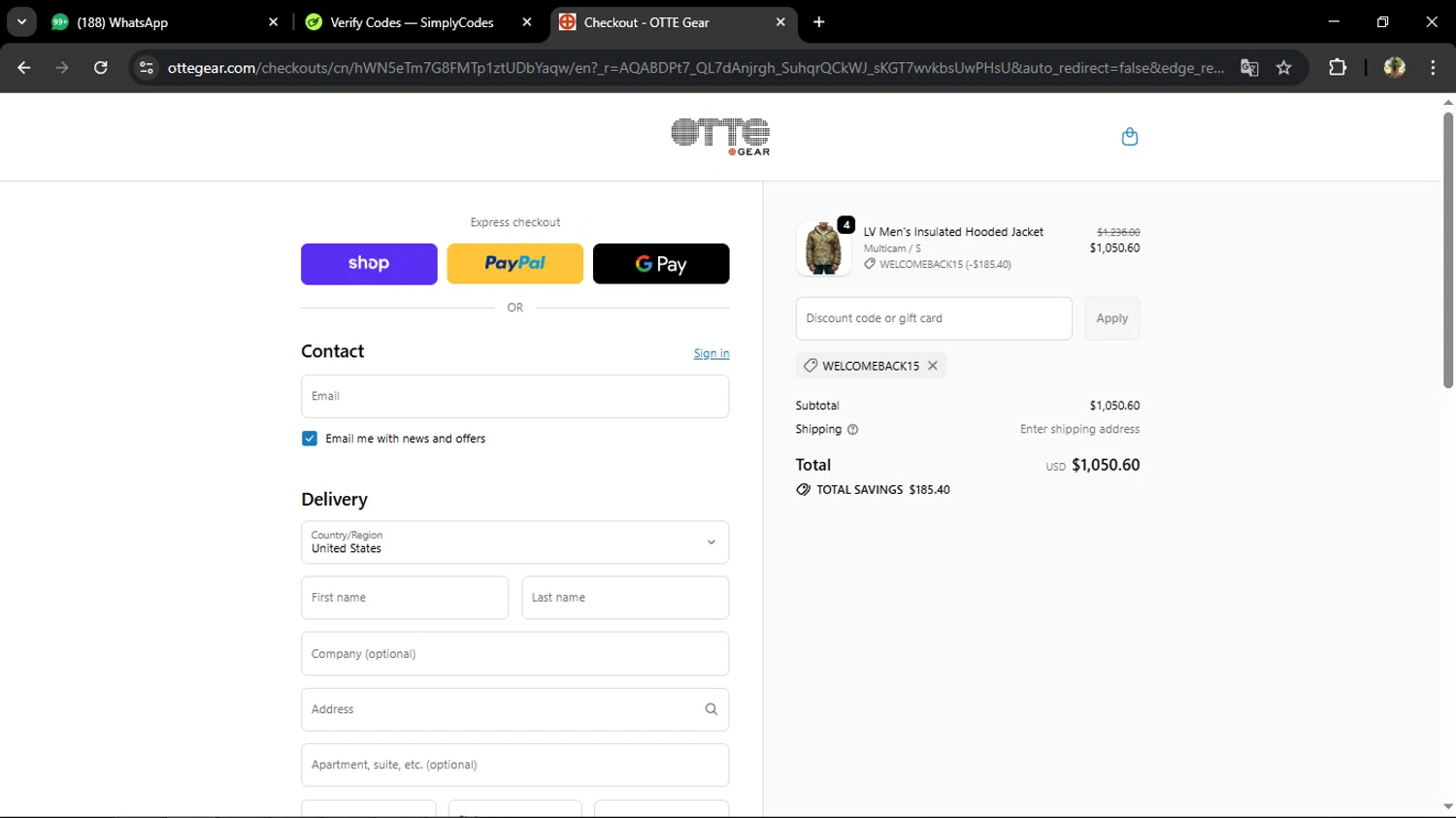Open the tab search dropdown arrow

(x=21, y=22)
